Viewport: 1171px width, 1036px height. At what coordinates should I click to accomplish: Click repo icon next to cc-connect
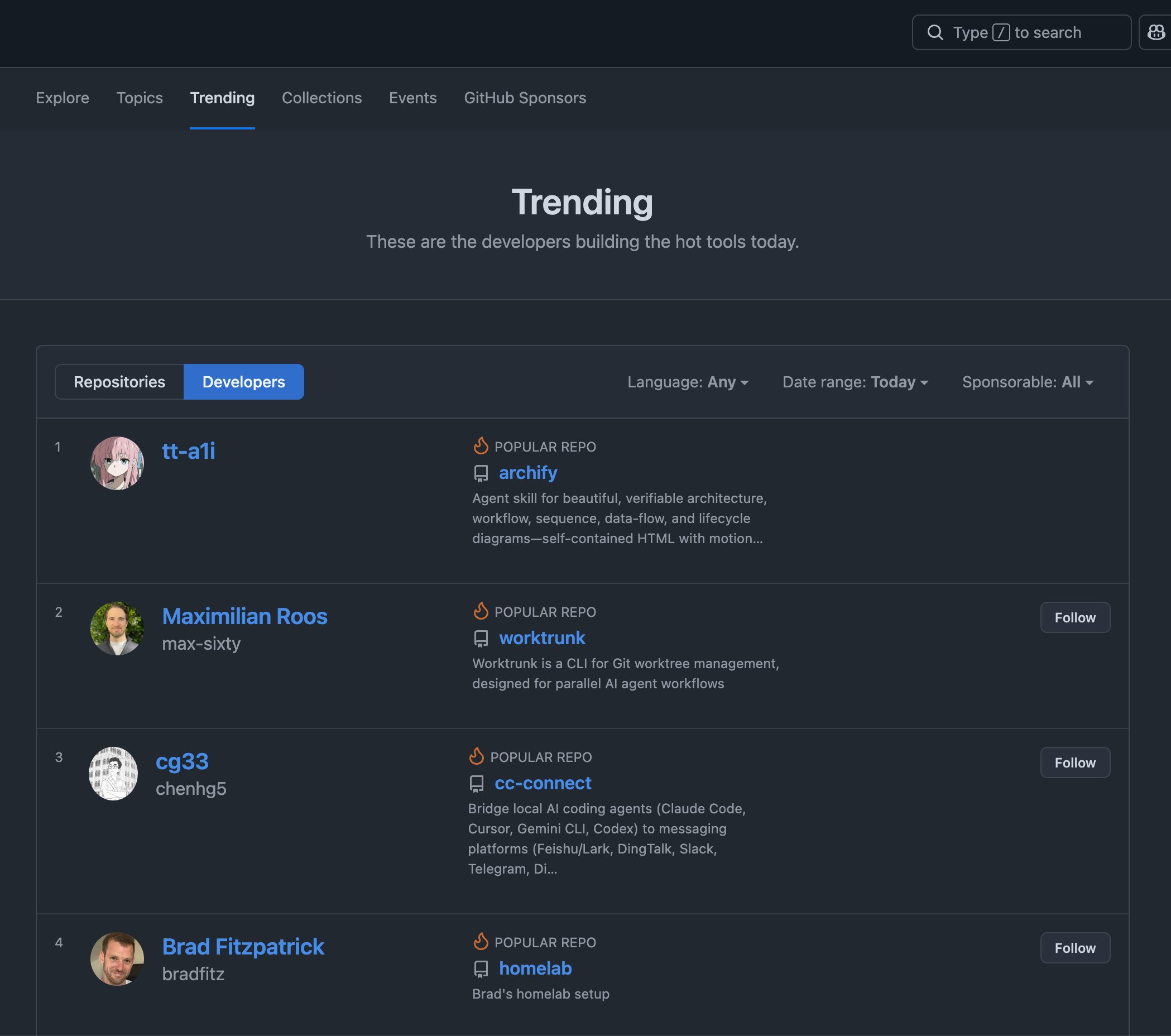477,783
